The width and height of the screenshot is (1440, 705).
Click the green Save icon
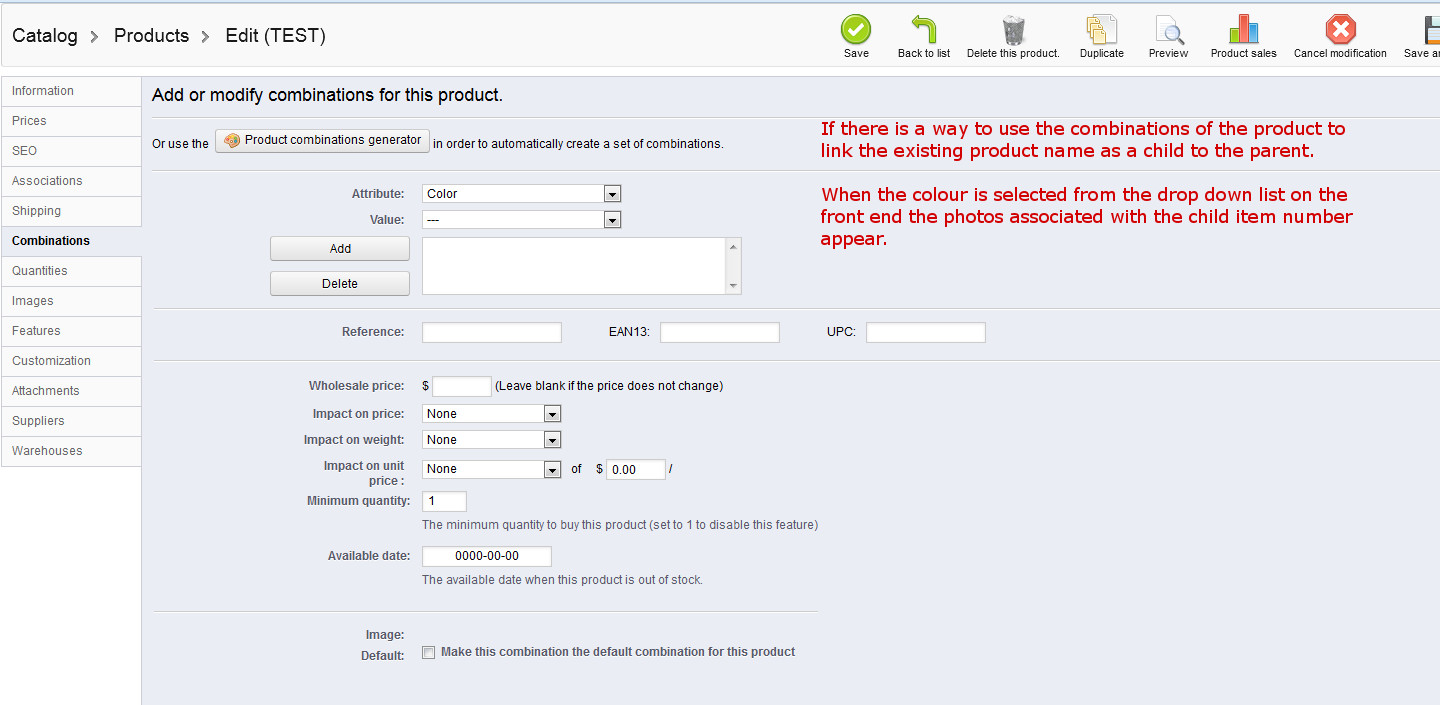coord(856,30)
